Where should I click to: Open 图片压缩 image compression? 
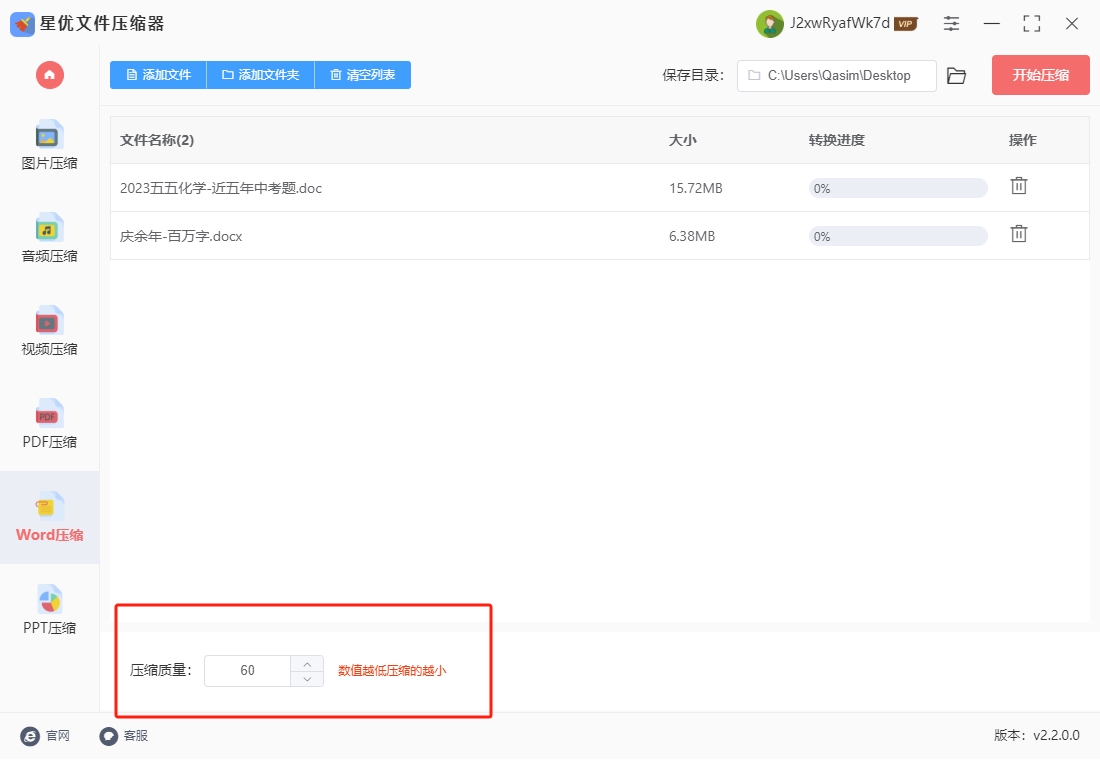tap(49, 145)
